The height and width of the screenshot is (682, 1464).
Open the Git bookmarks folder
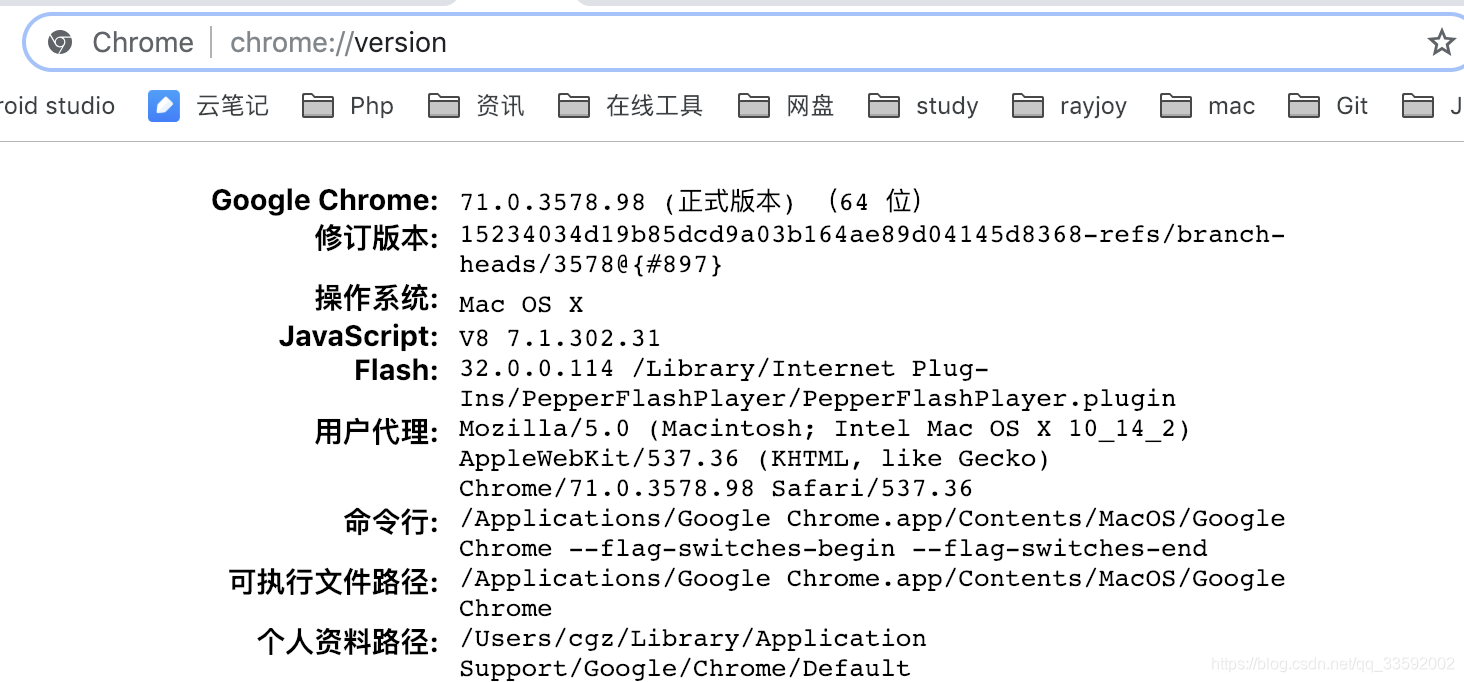1328,106
